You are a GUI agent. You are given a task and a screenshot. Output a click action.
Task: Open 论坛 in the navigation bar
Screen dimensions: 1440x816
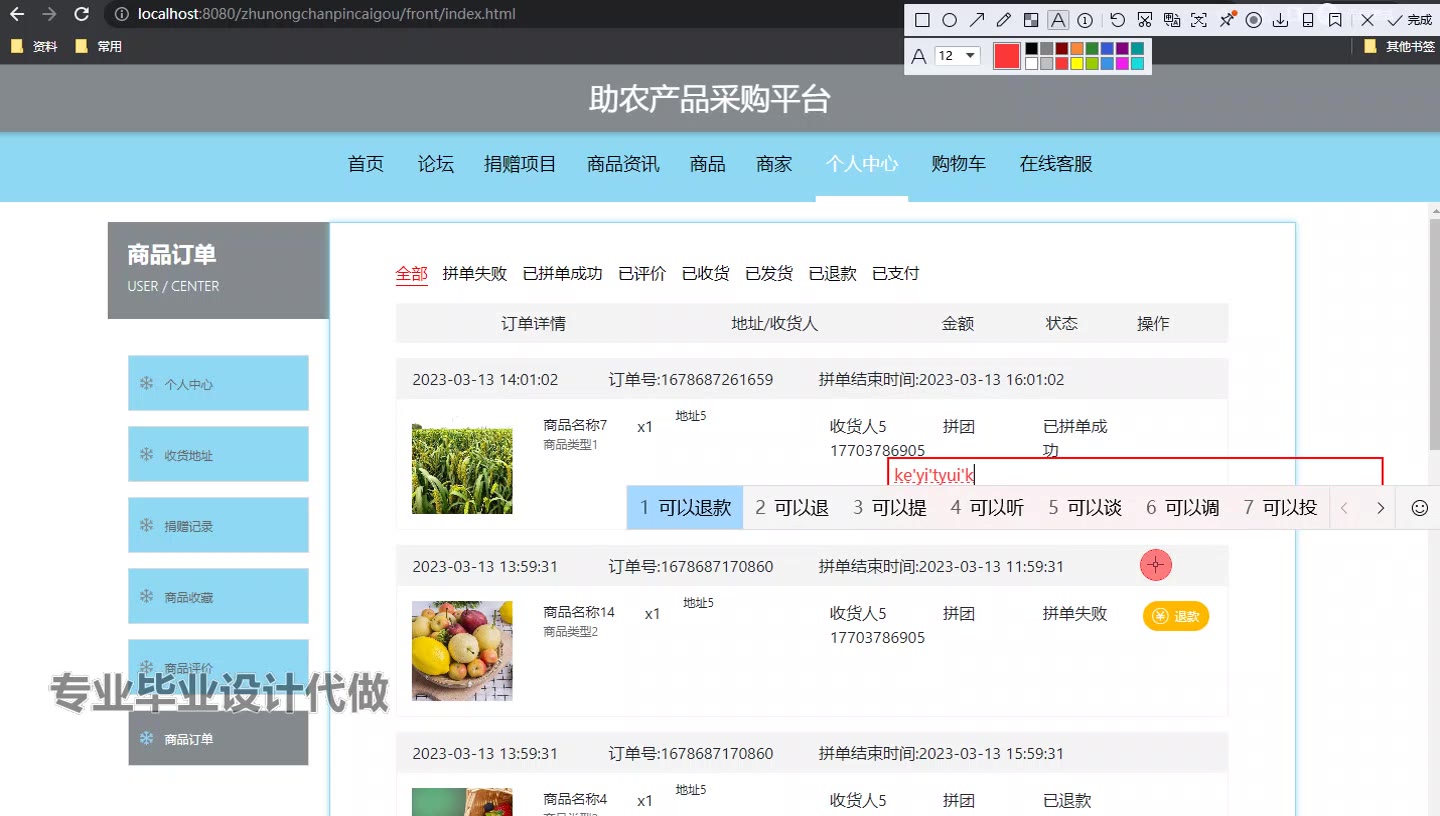click(436, 164)
